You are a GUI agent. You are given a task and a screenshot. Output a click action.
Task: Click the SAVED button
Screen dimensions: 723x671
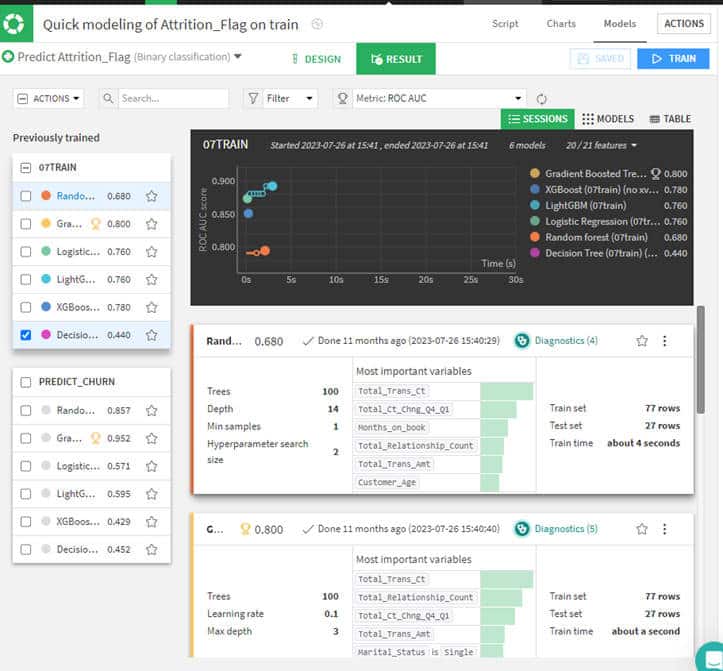(600, 59)
